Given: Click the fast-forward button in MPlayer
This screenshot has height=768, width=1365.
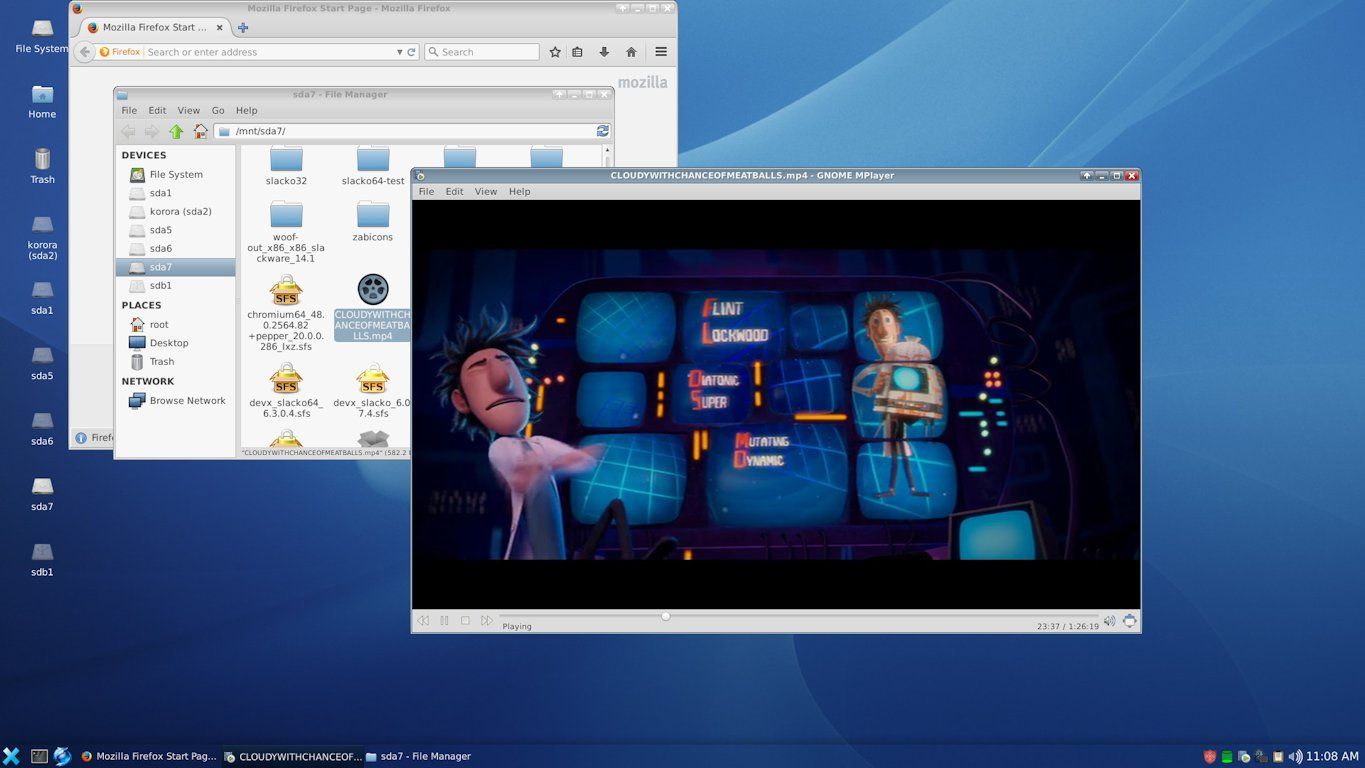Looking at the screenshot, I should click(x=487, y=621).
